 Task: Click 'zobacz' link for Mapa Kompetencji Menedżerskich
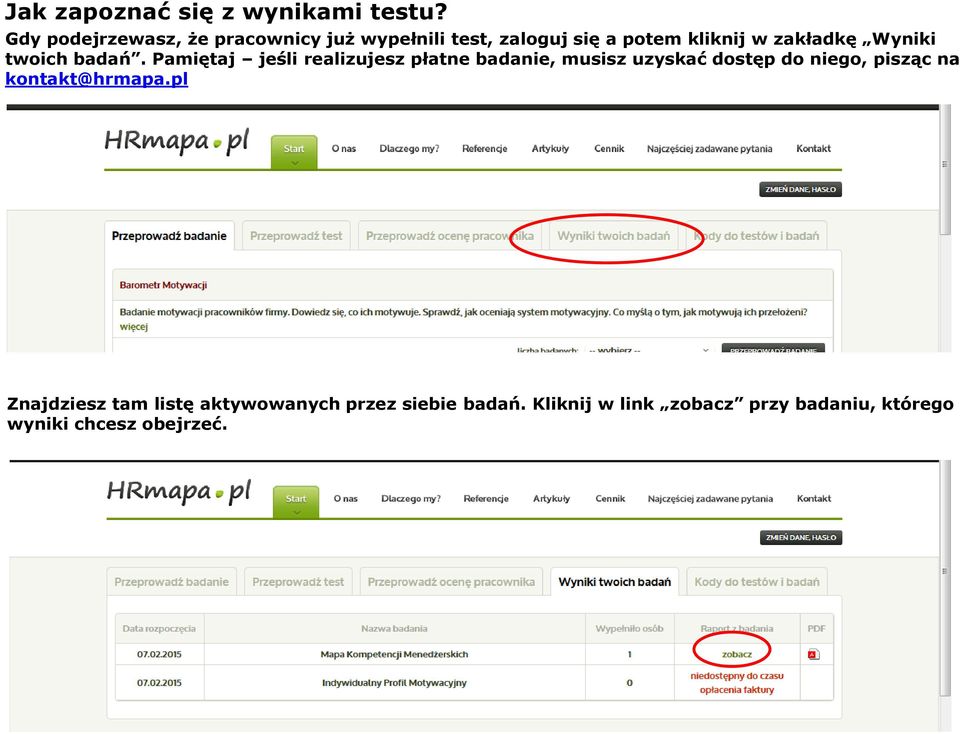tap(737, 654)
